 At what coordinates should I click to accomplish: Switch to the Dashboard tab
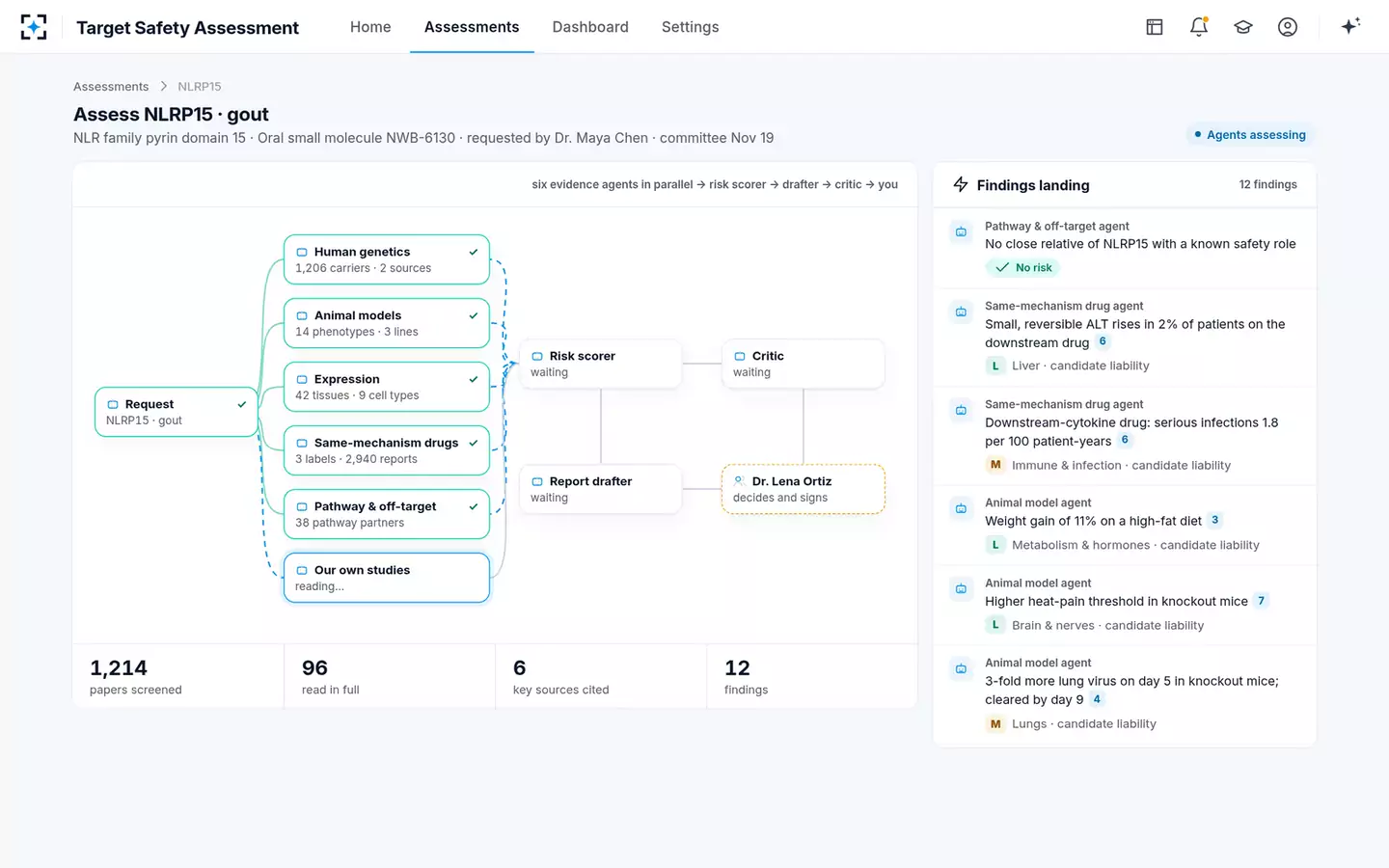click(590, 27)
